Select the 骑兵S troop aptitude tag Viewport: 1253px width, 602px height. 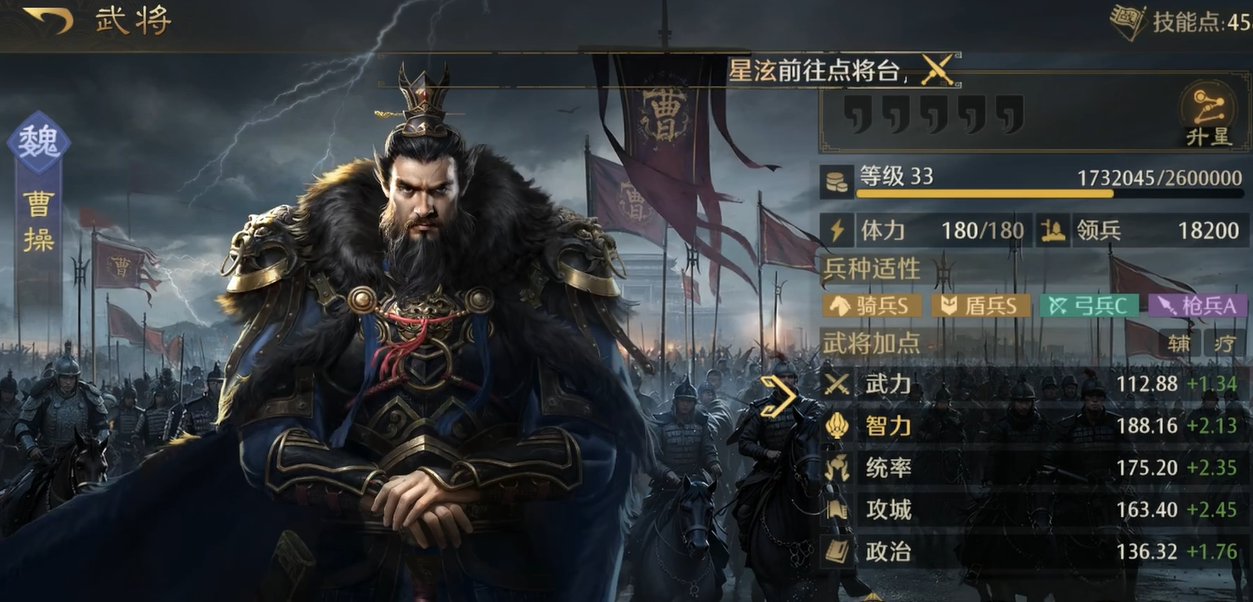(871, 305)
